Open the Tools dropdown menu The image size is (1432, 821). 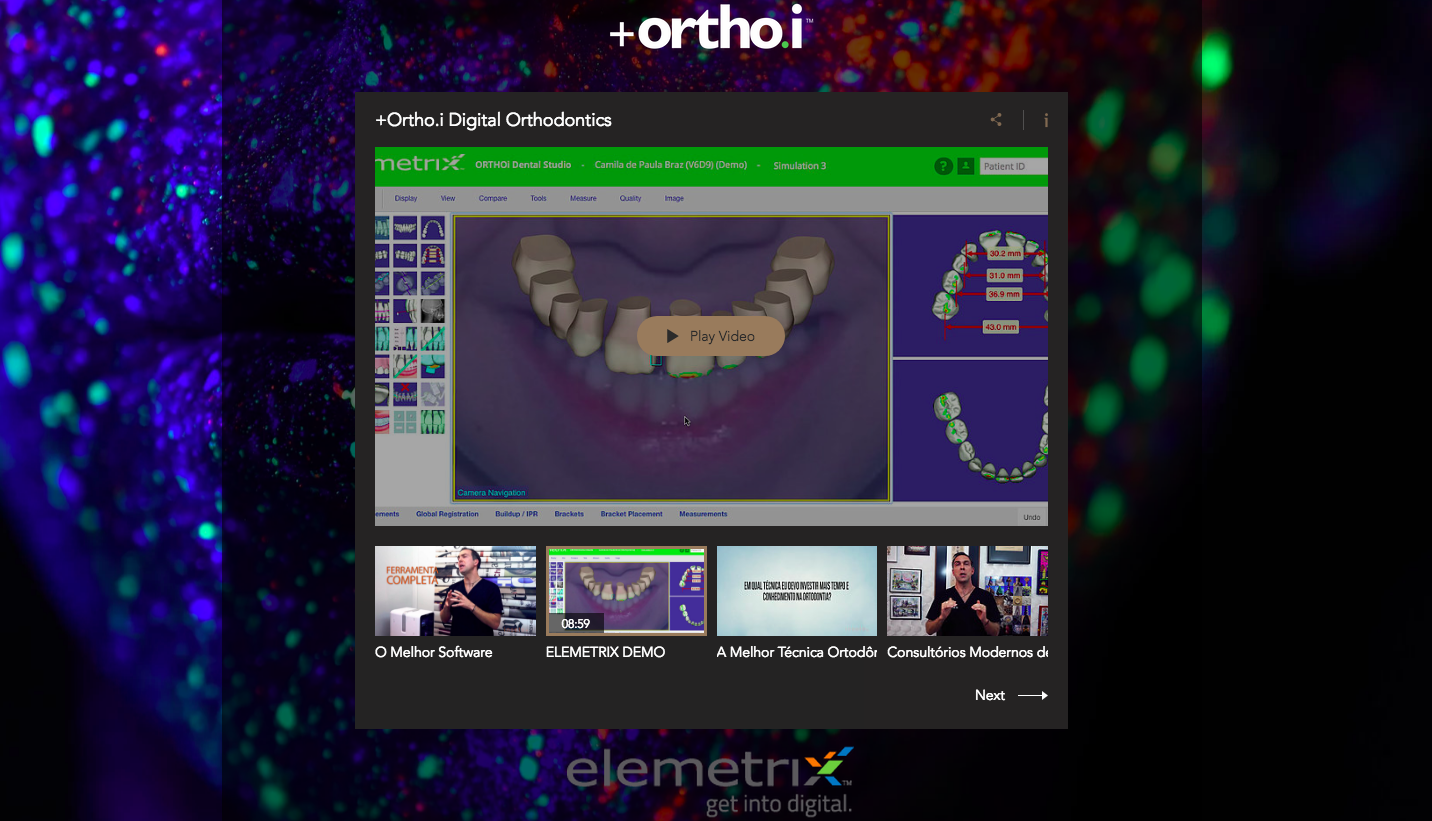pyautogui.click(x=538, y=198)
